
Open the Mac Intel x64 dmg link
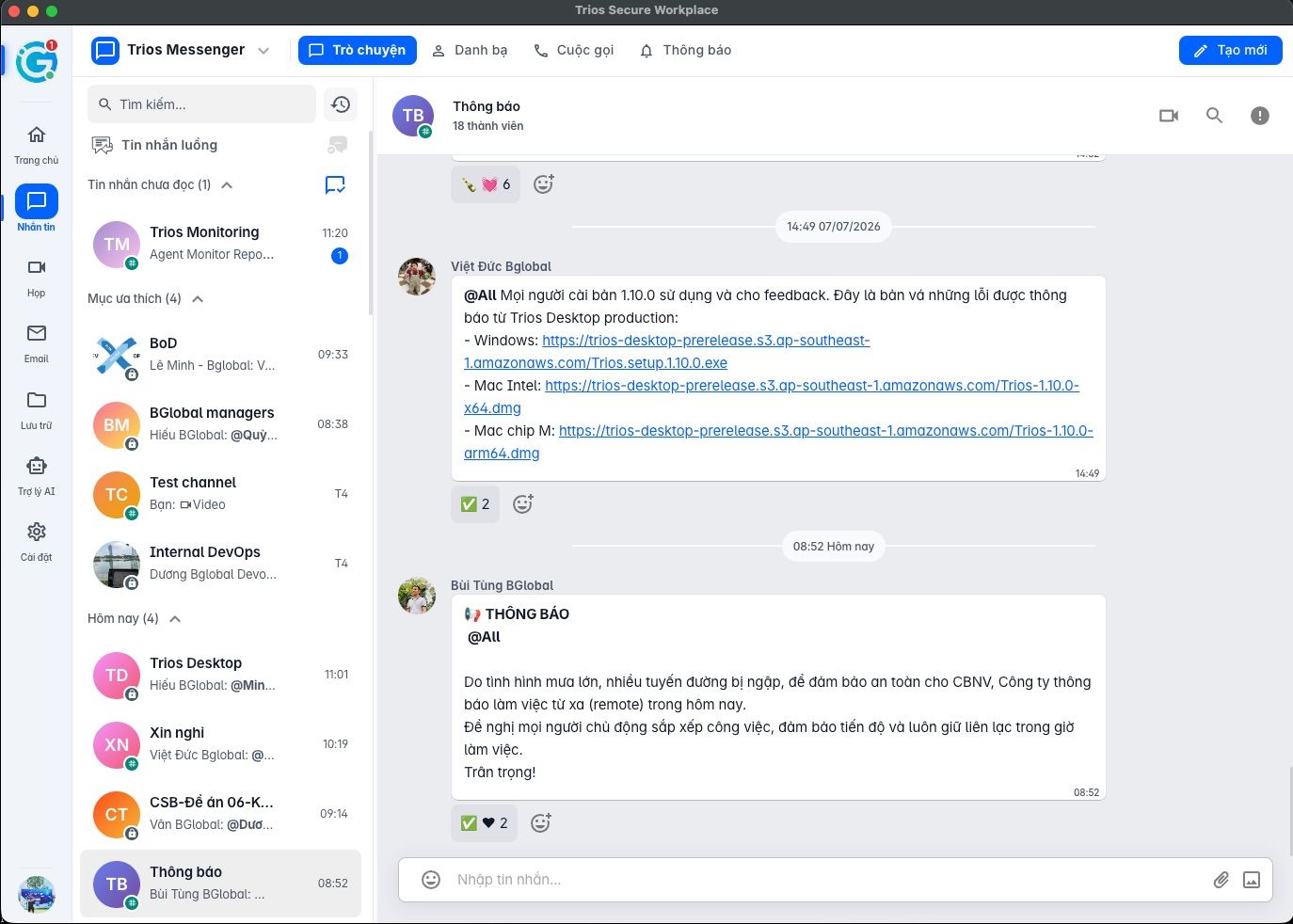click(x=772, y=397)
